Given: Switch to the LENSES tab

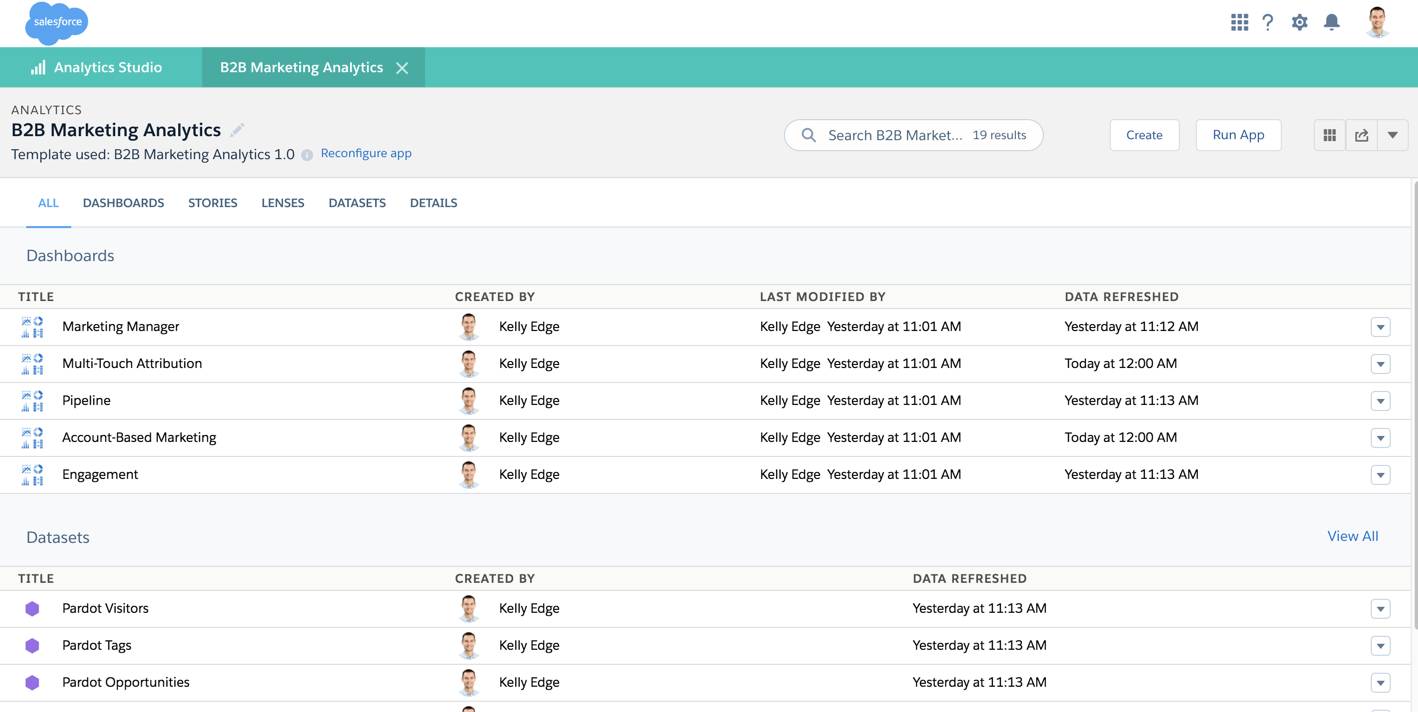Looking at the screenshot, I should coord(283,203).
